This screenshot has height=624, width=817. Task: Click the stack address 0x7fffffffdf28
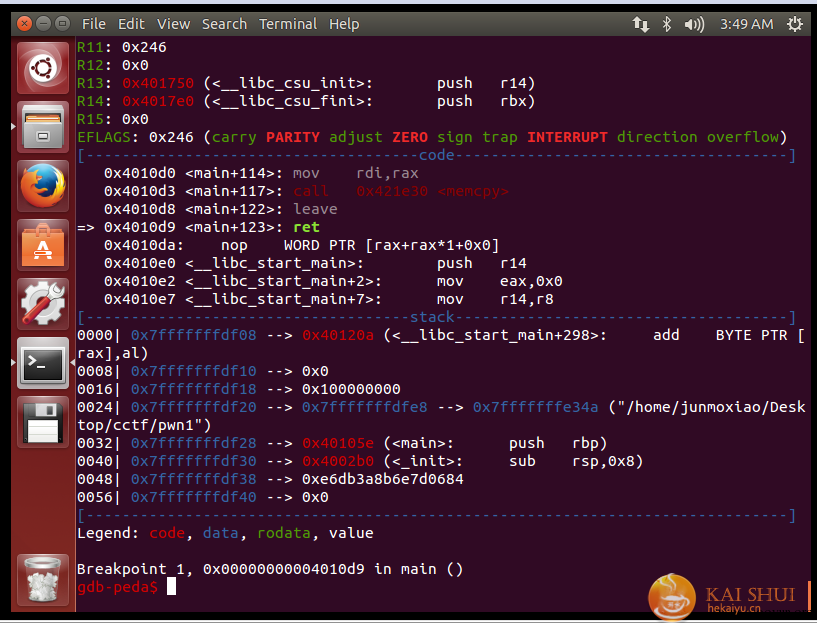click(x=193, y=443)
